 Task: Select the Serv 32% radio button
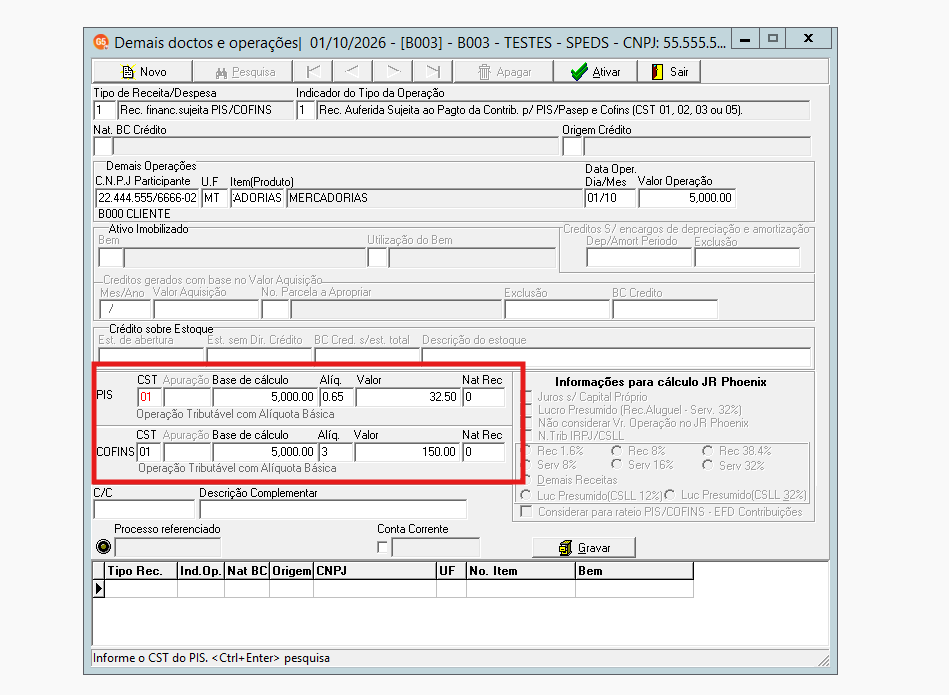pos(708,465)
